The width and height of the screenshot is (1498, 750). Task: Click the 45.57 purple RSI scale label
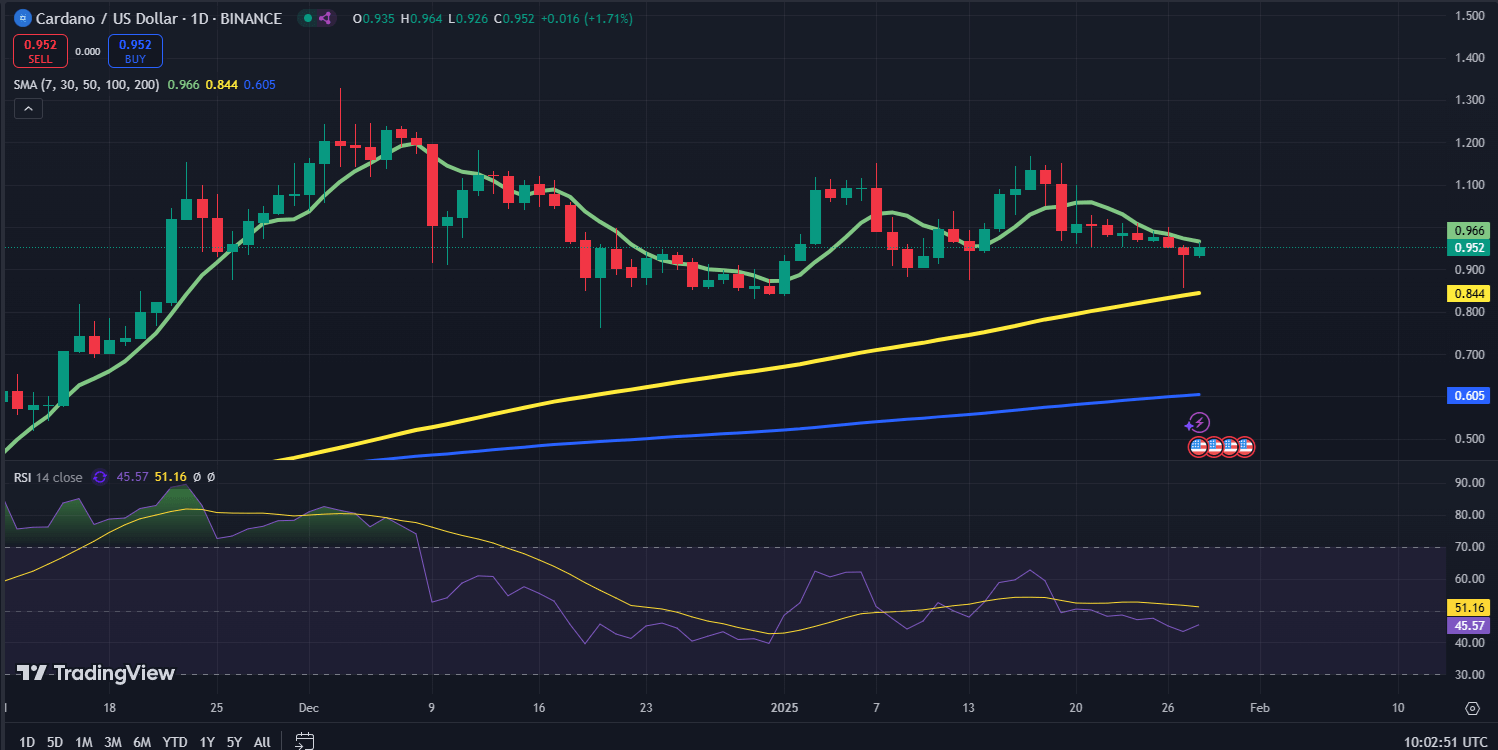[x=1468, y=625]
